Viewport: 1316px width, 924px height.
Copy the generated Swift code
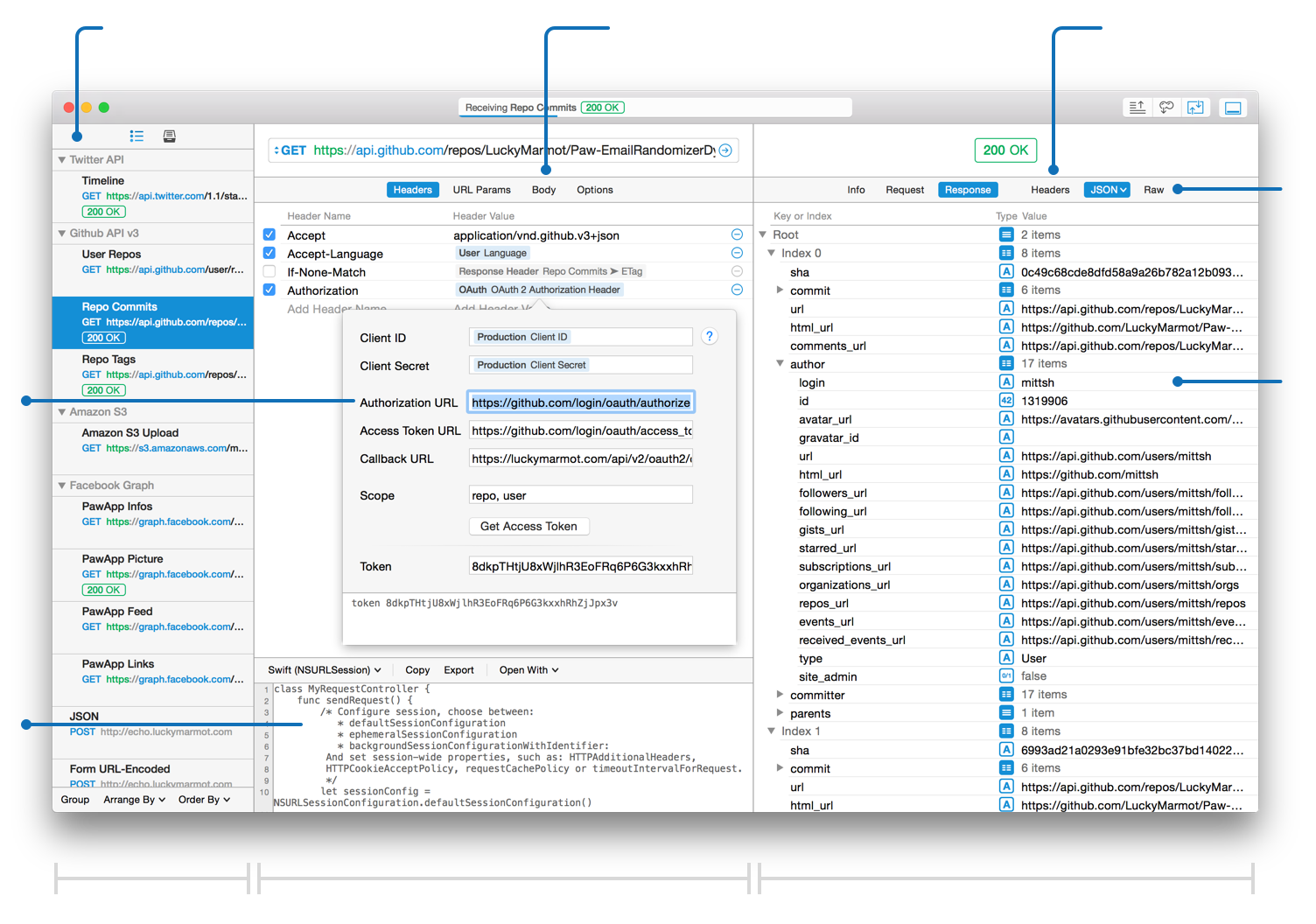[x=417, y=670]
